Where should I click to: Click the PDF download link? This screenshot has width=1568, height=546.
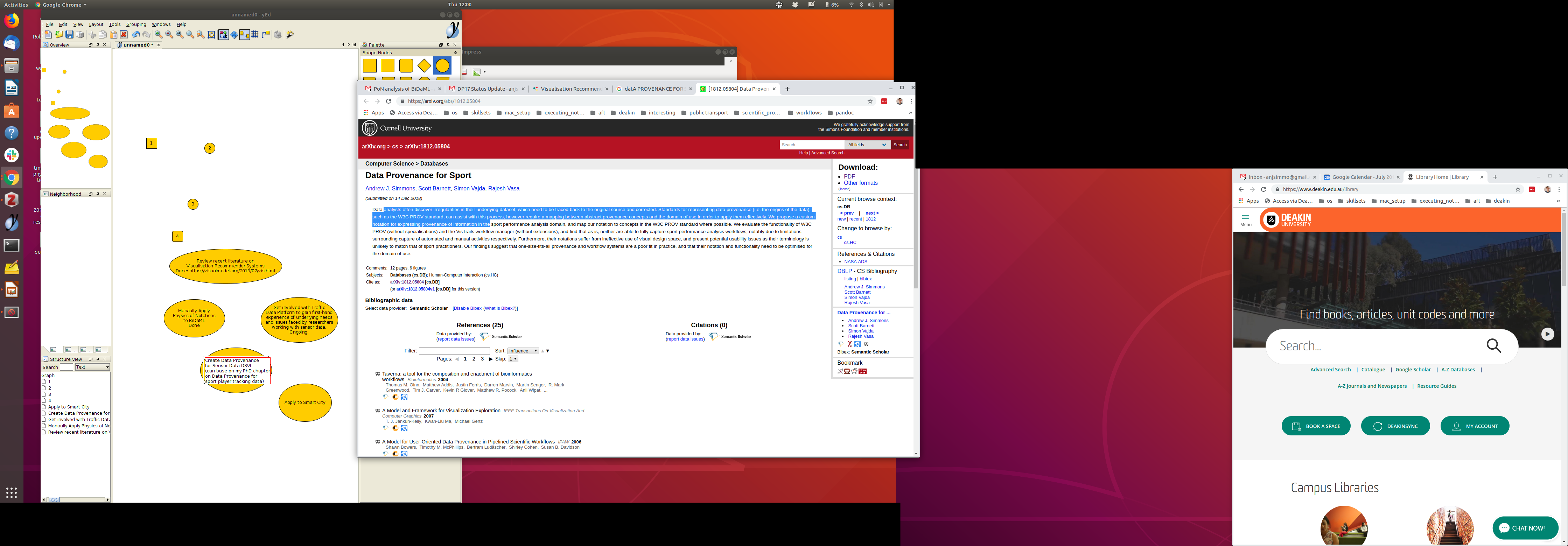pyautogui.click(x=849, y=176)
